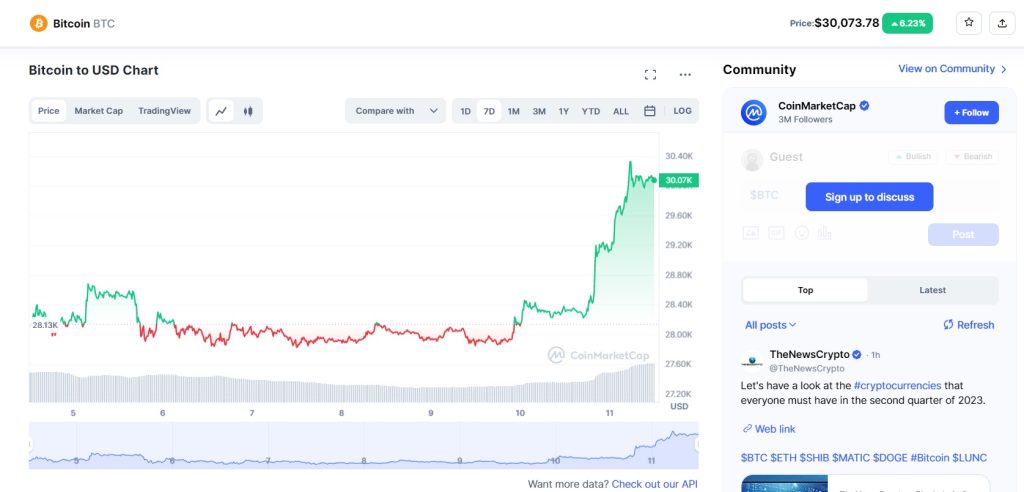Viewport: 1024px width, 492px height.
Task: Click the CoinMarketCap community avatar
Action: [754, 112]
